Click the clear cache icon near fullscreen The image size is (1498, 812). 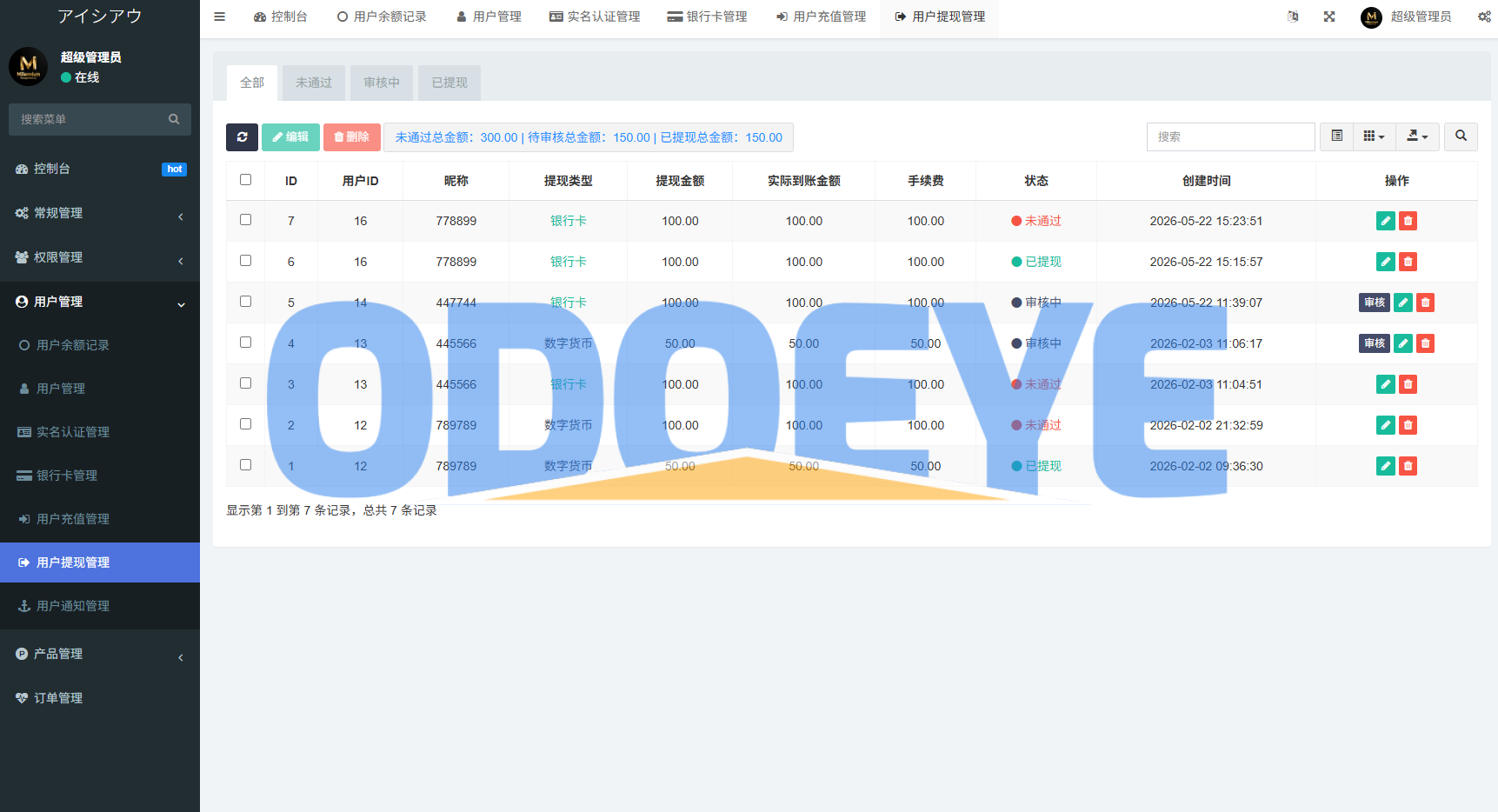(x=1293, y=17)
